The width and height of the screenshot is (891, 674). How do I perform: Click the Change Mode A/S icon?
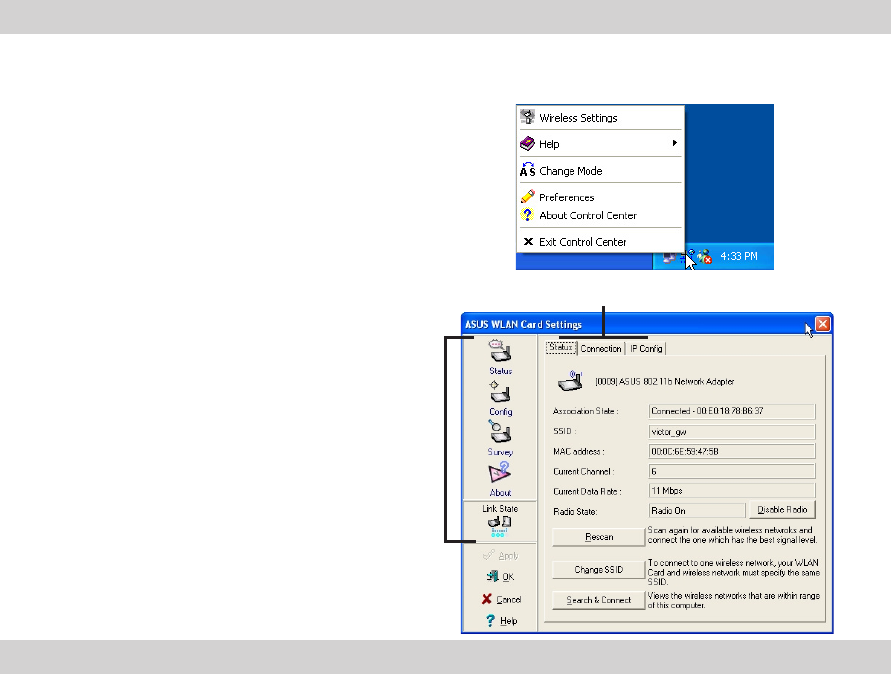[x=527, y=170]
